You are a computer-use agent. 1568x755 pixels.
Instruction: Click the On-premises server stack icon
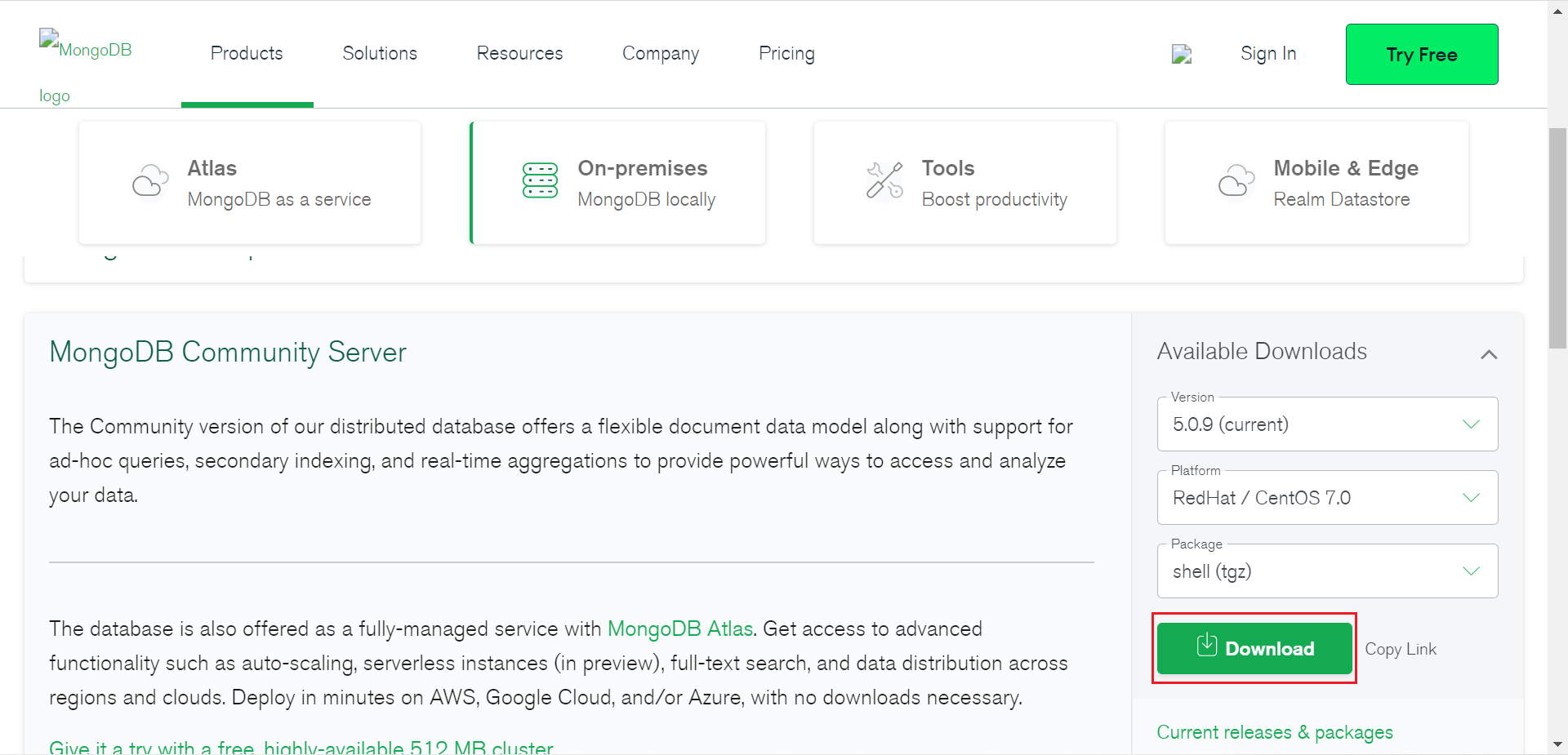pos(540,181)
